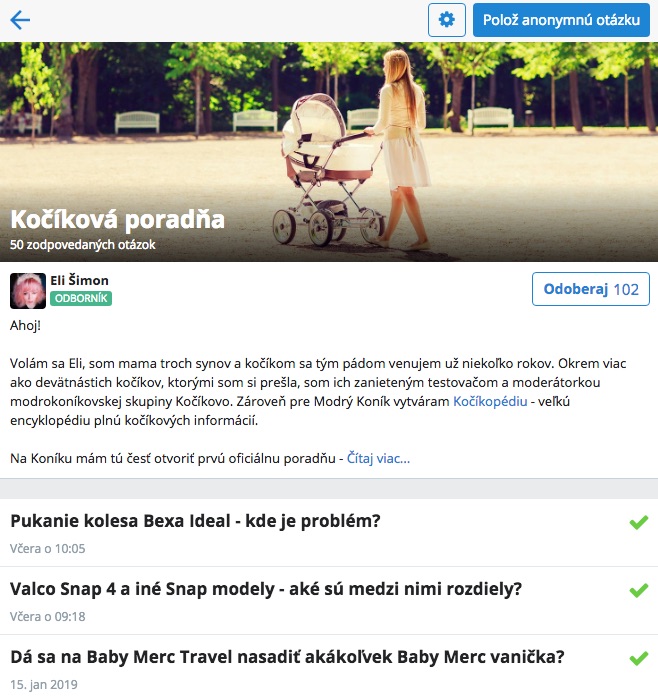658x697 pixels.
Task: Open Eli Šimon's profile avatar
Action: [28, 291]
